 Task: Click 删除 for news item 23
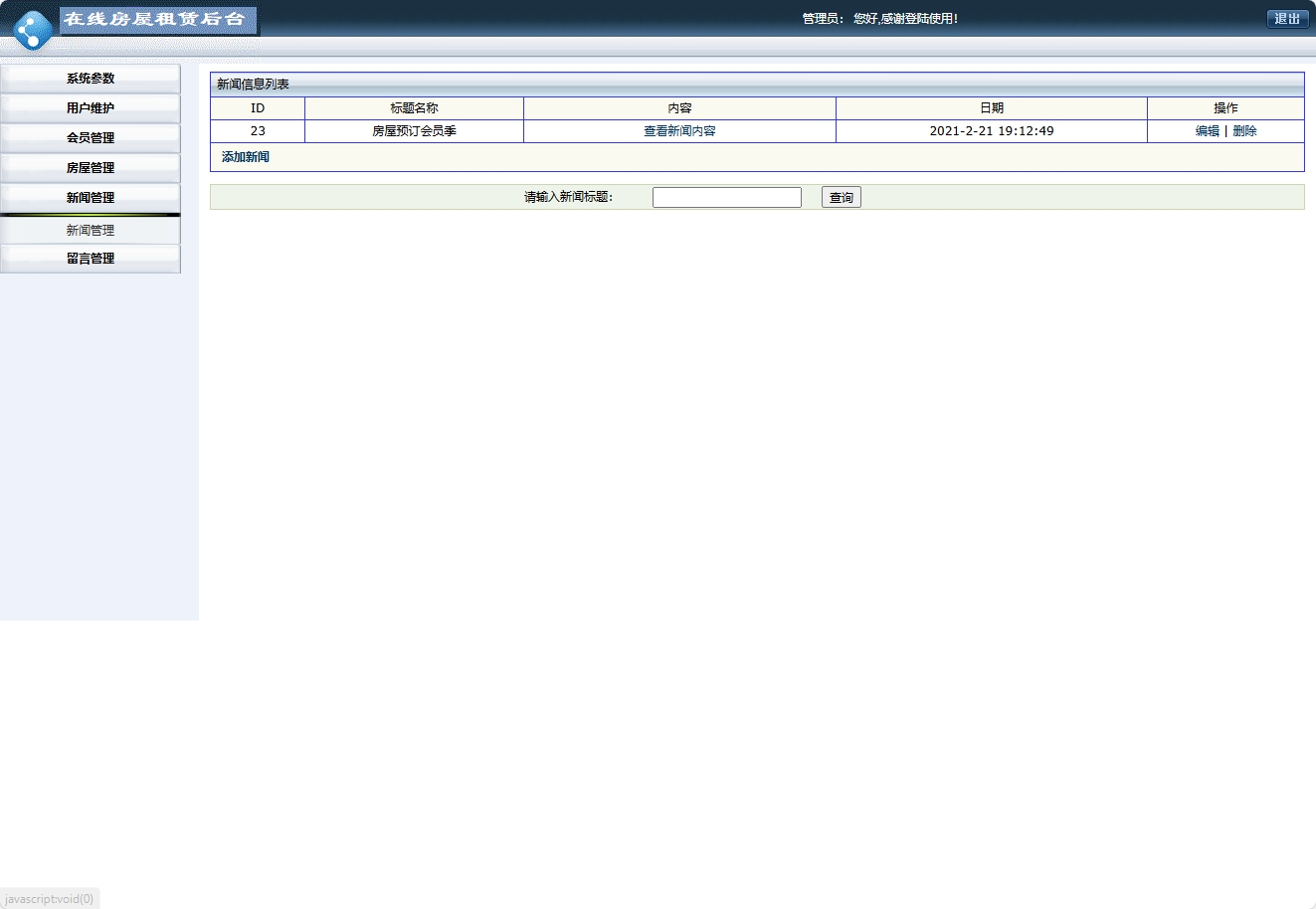point(1244,131)
